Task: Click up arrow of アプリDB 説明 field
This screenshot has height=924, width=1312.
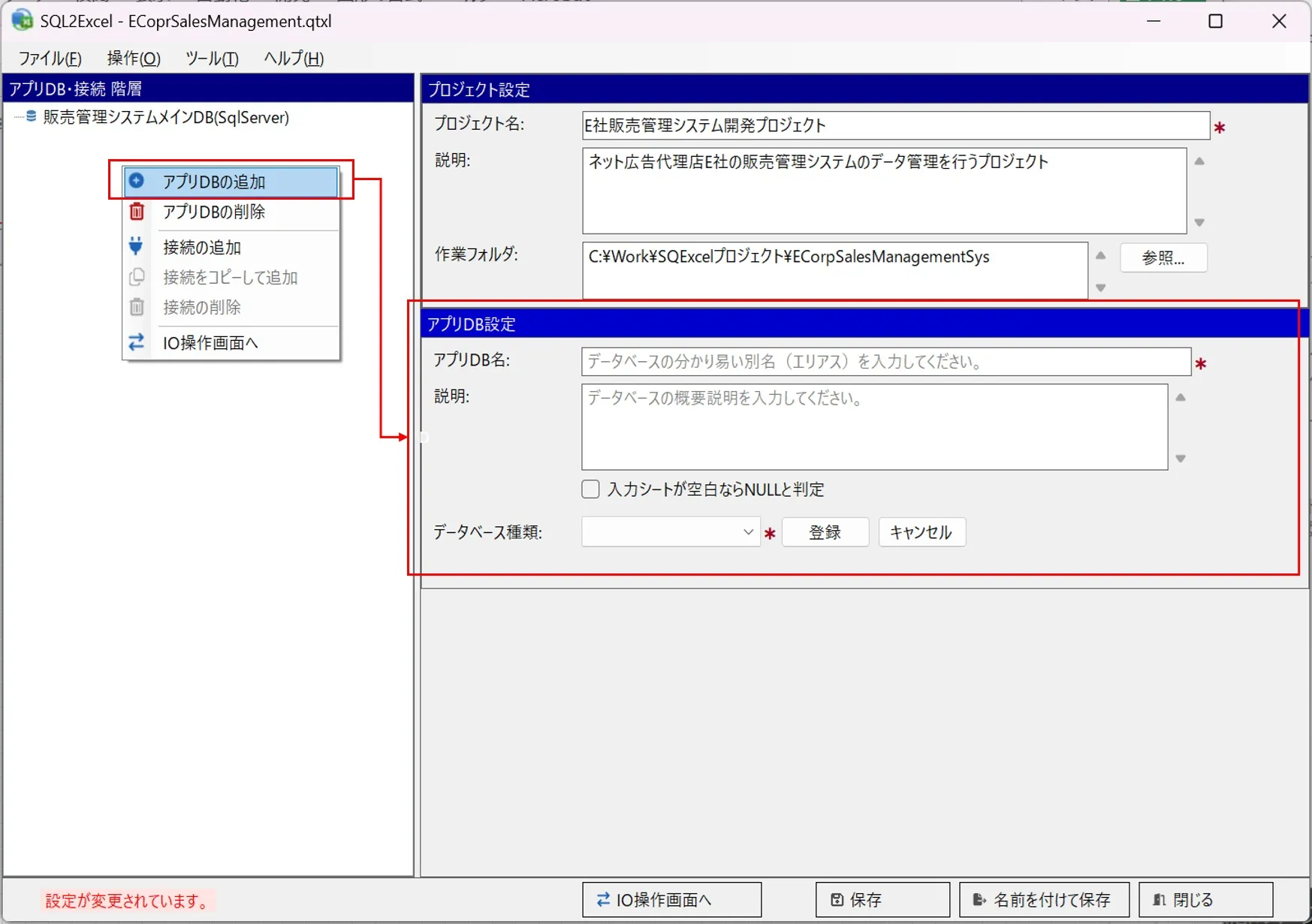Action: (x=1181, y=397)
